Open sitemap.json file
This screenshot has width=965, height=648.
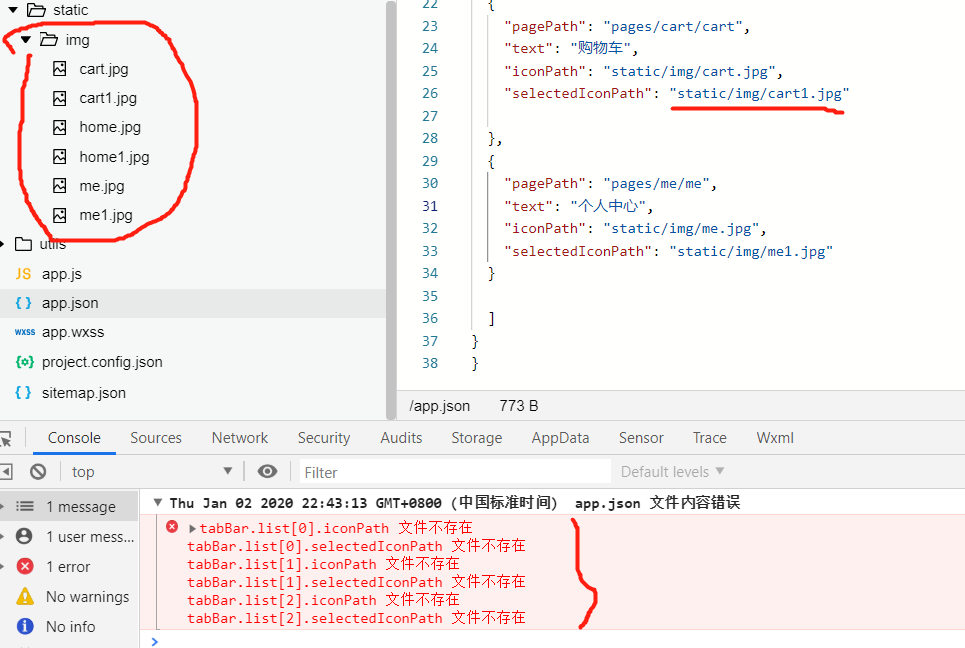point(84,393)
